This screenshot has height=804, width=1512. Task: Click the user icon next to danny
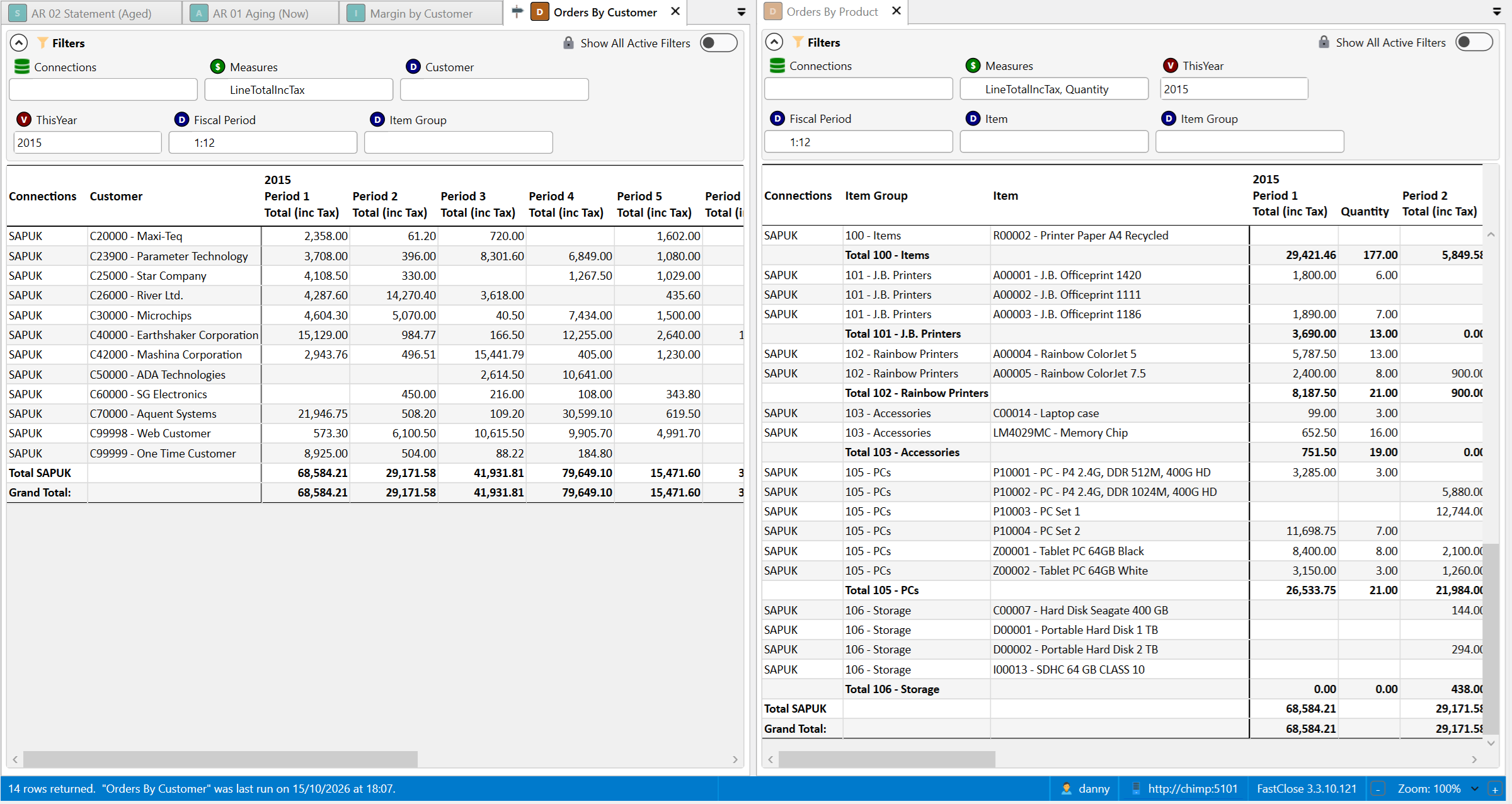[1066, 788]
